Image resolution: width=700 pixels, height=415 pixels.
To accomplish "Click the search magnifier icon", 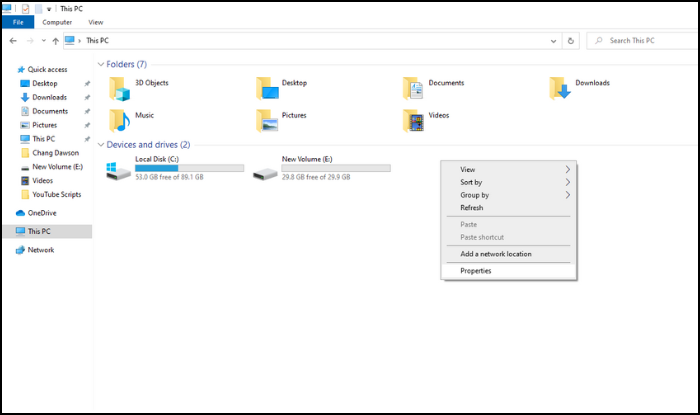I will point(599,40).
